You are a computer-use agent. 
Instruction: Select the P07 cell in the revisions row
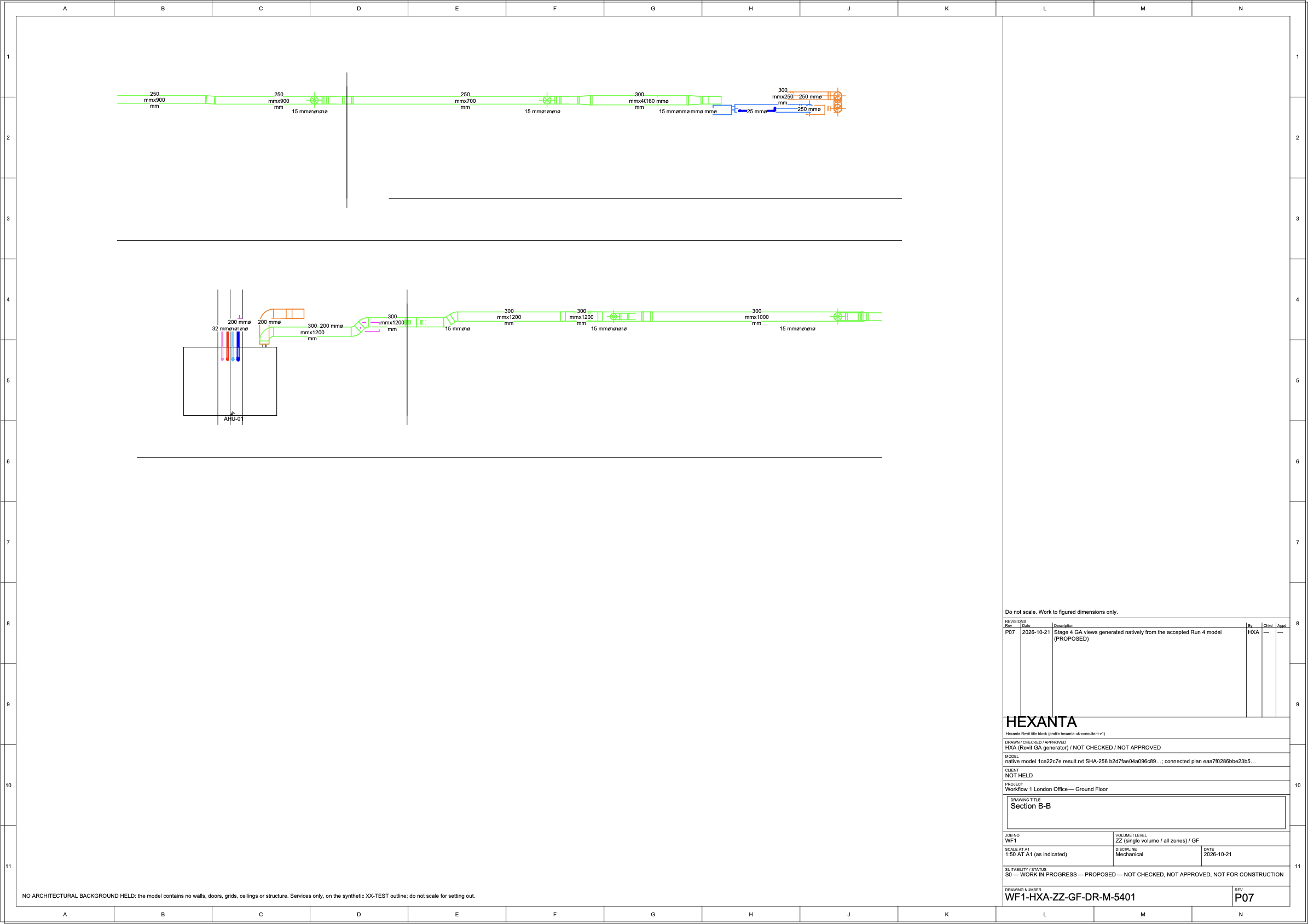click(1010, 632)
